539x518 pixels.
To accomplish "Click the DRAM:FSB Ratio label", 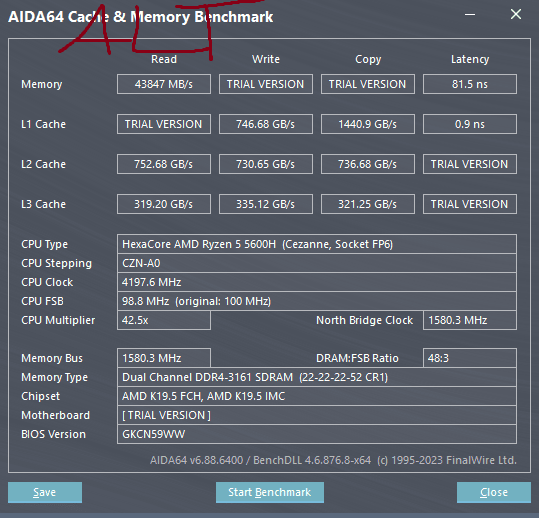I will [357, 358].
